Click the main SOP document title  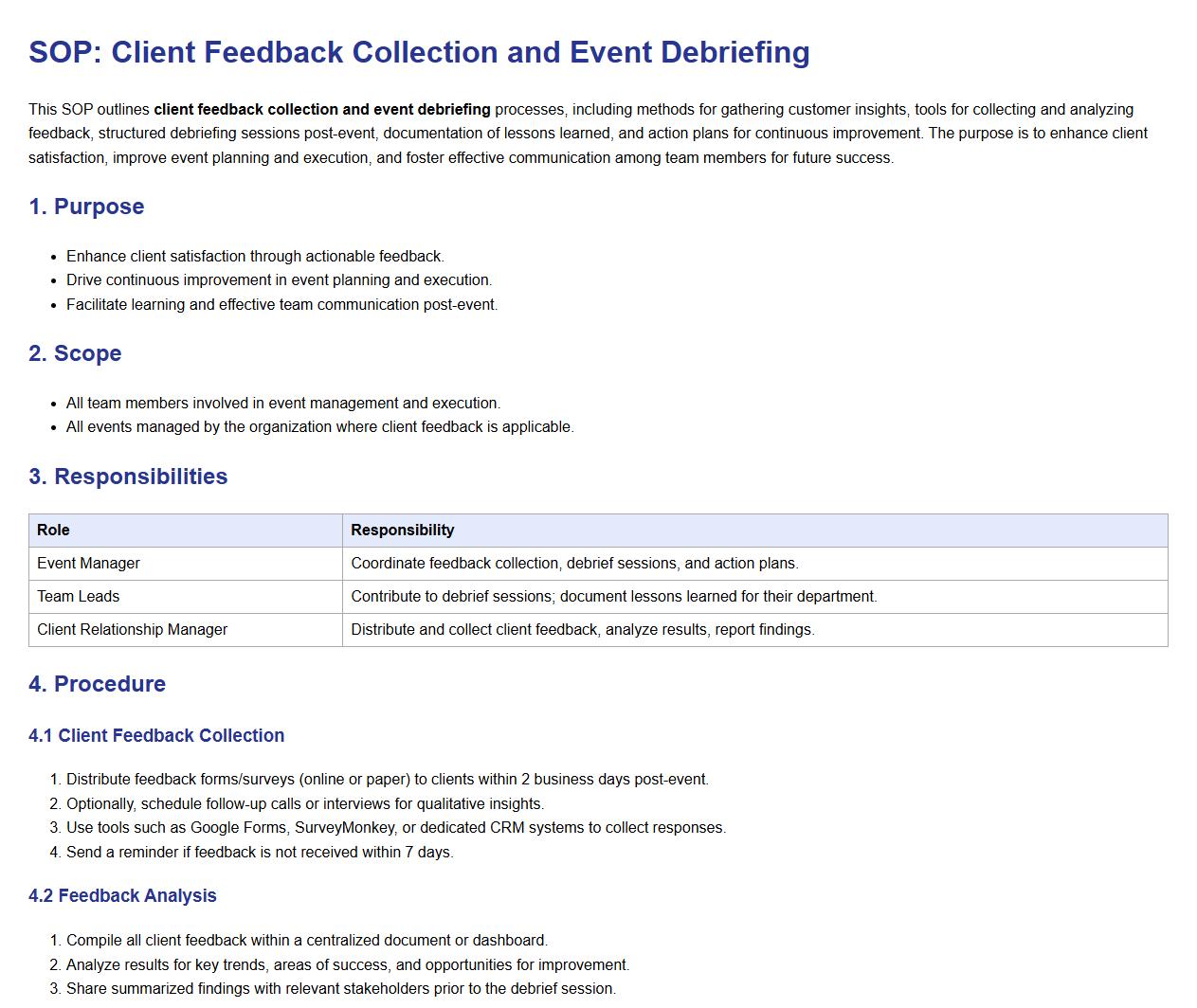click(419, 52)
